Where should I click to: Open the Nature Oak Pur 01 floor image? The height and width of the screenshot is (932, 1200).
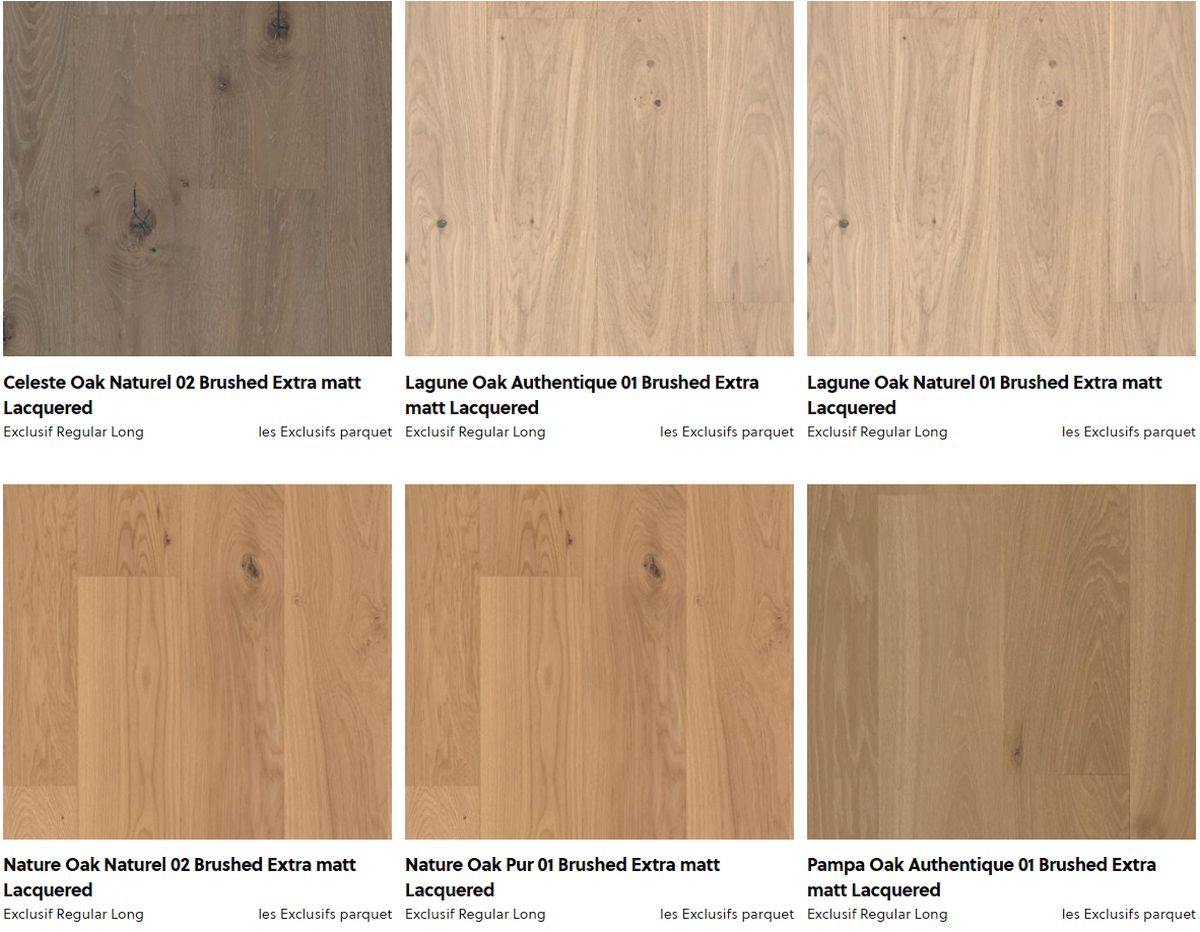point(599,662)
